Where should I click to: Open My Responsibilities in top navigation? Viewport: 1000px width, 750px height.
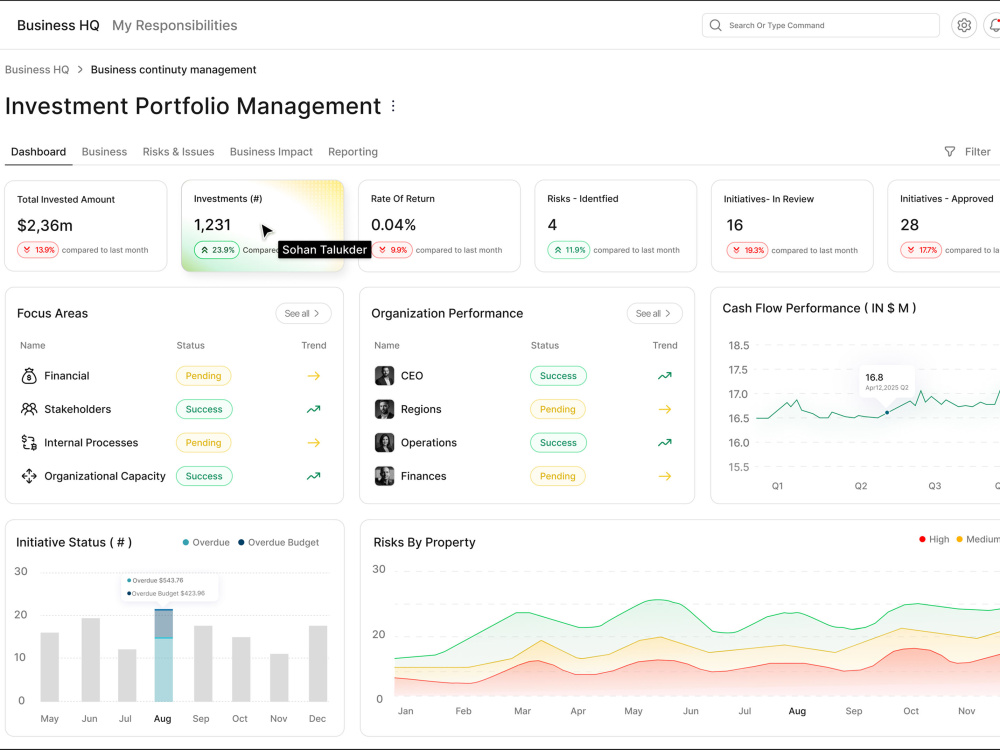pos(175,26)
